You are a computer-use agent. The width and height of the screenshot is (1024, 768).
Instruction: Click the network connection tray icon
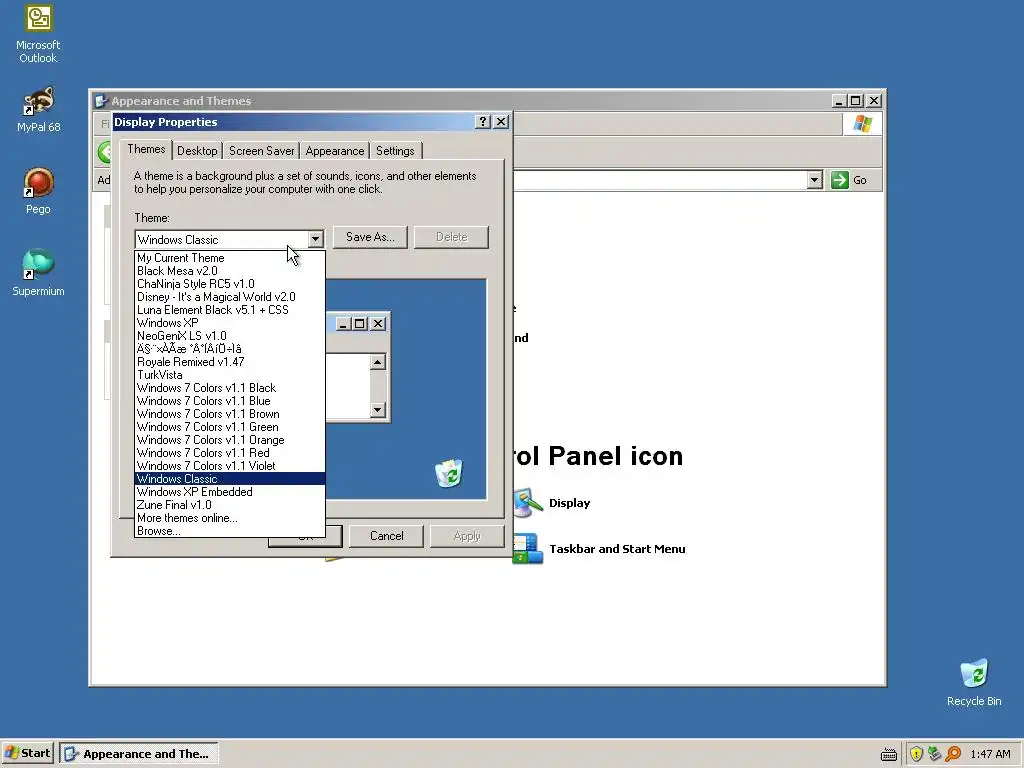[x=935, y=754]
